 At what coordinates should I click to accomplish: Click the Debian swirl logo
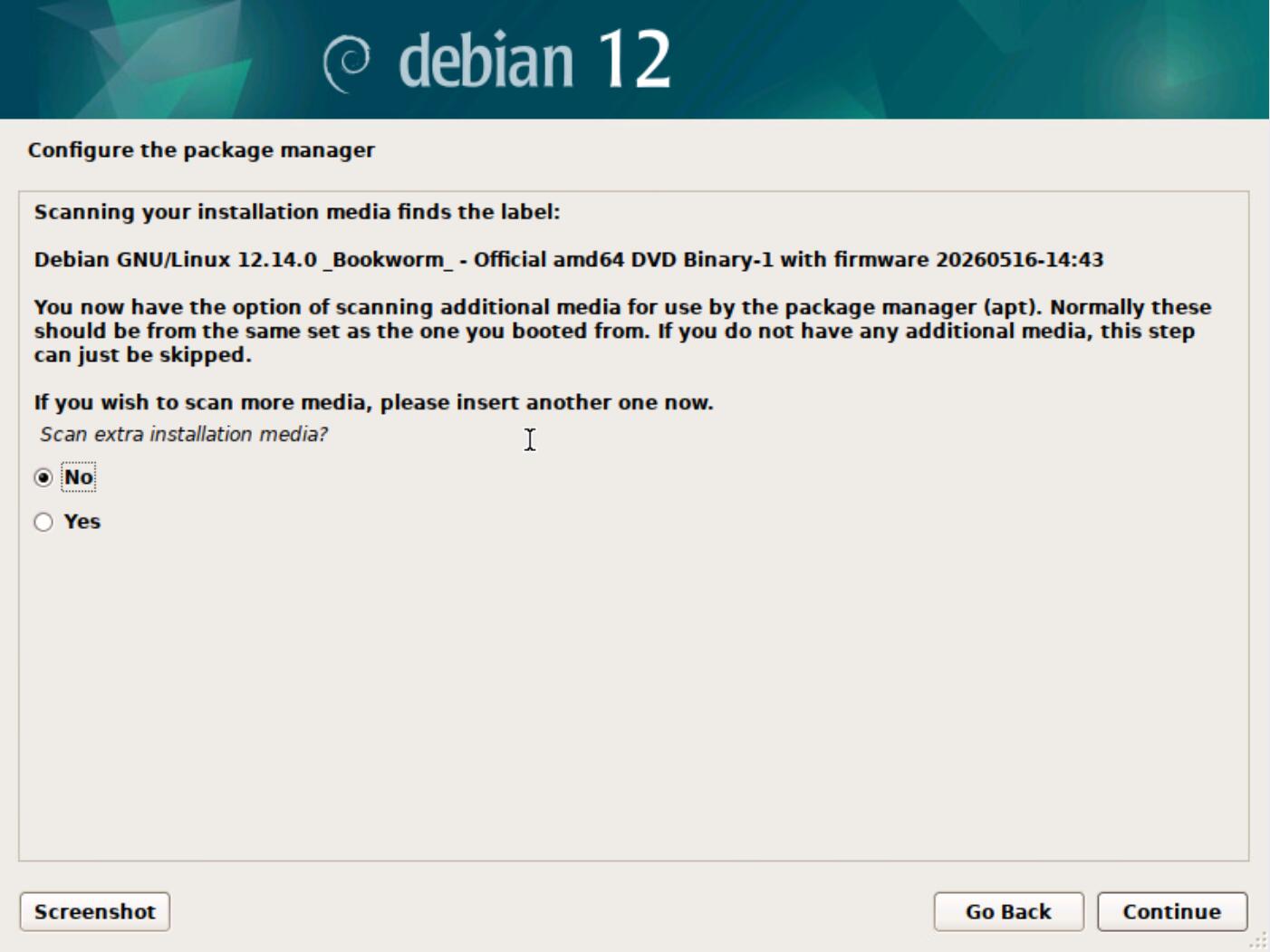[x=348, y=63]
